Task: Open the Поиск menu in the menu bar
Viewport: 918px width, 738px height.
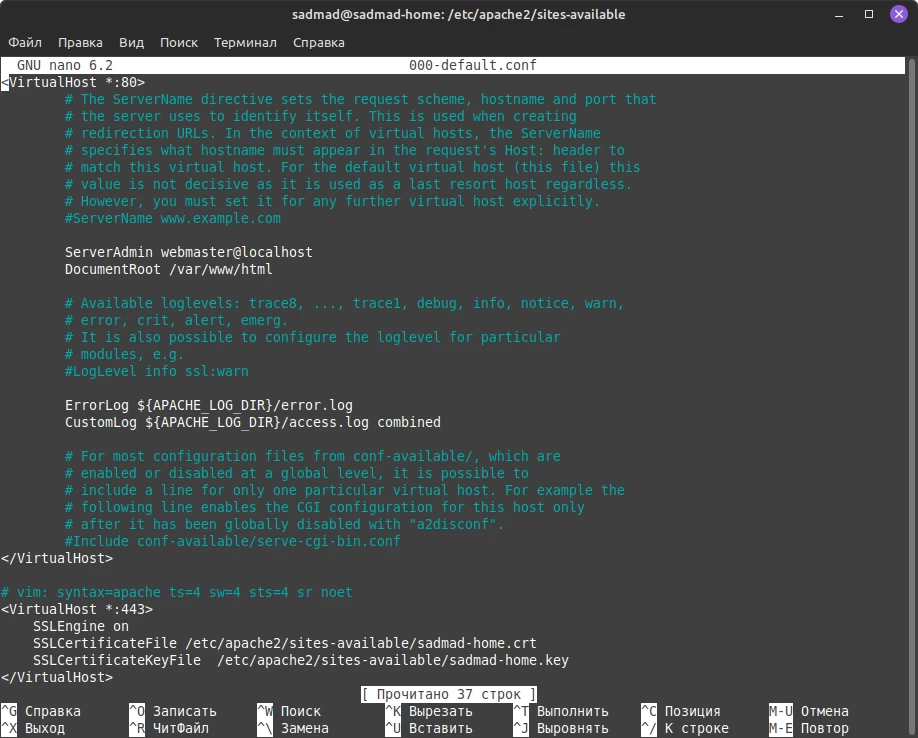Action: (x=178, y=43)
